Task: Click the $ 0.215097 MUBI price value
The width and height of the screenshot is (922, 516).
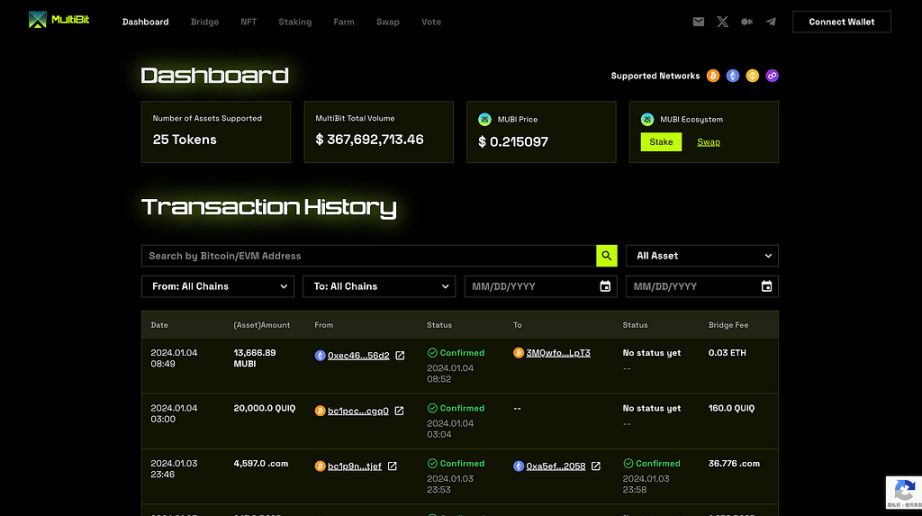Action: (x=513, y=142)
